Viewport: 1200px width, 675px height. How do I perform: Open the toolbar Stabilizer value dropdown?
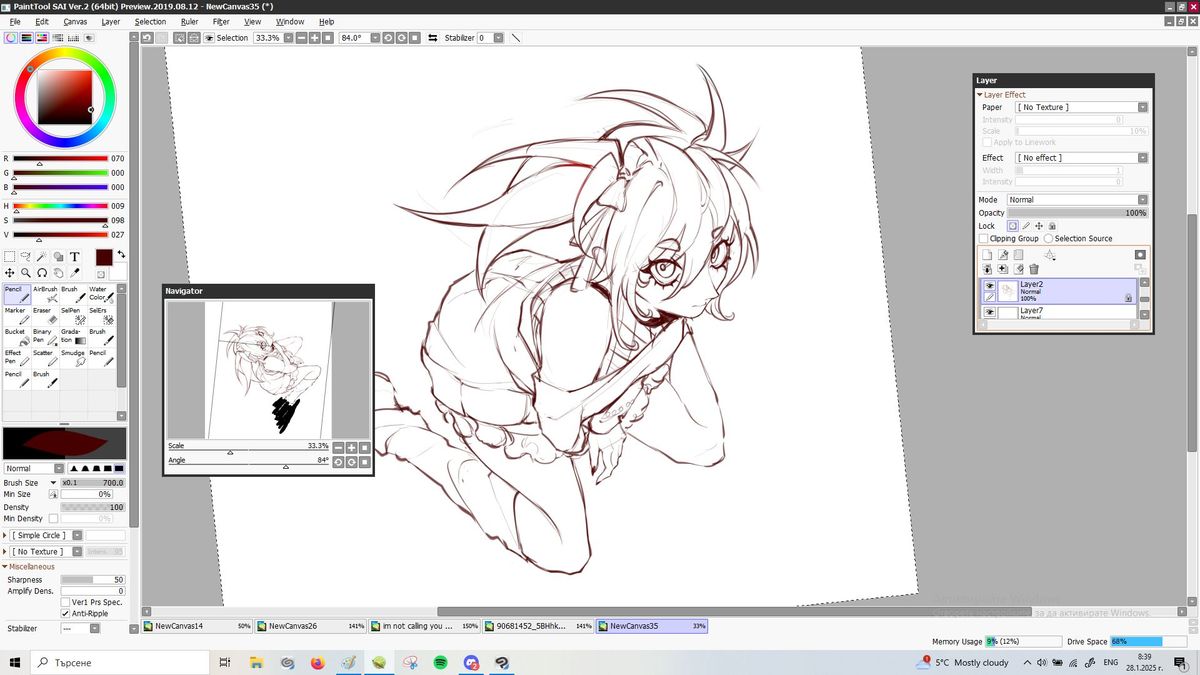tap(498, 38)
